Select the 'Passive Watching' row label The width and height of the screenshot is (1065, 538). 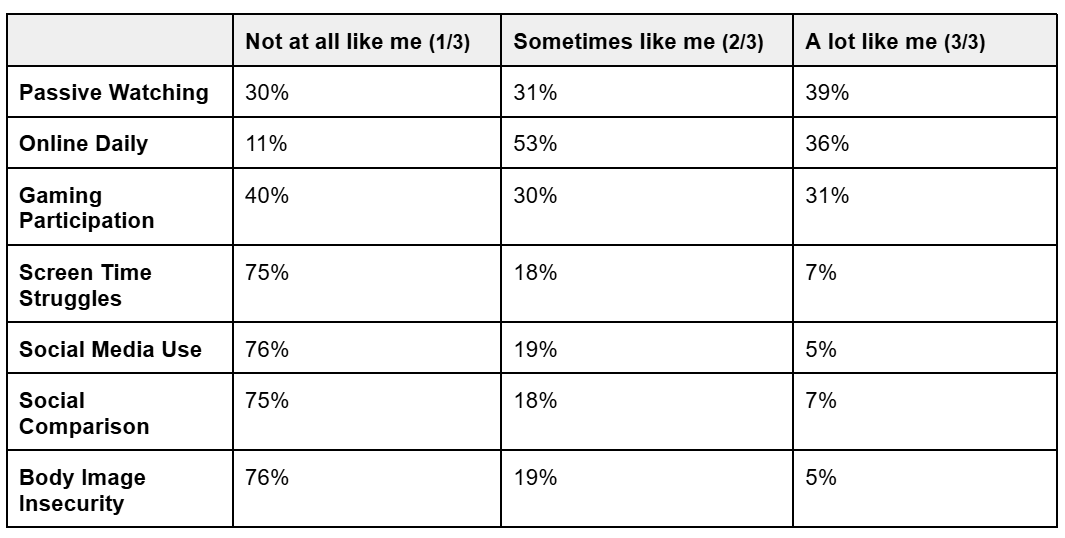click(x=114, y=92)
